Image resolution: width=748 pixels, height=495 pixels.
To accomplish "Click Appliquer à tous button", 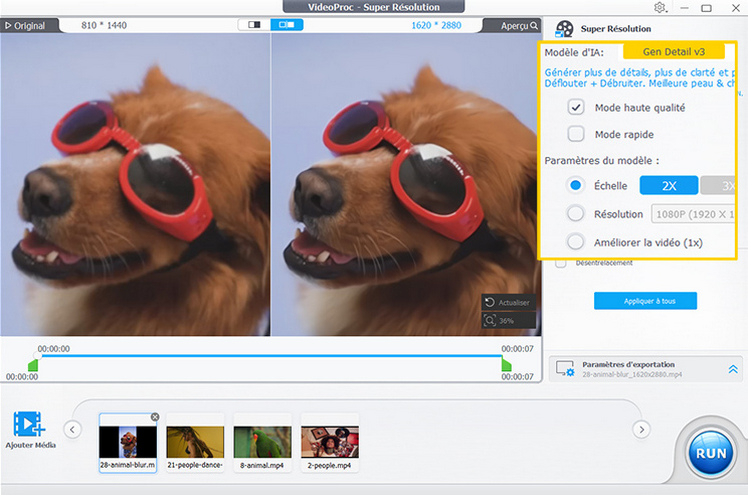I will (645, 301).
